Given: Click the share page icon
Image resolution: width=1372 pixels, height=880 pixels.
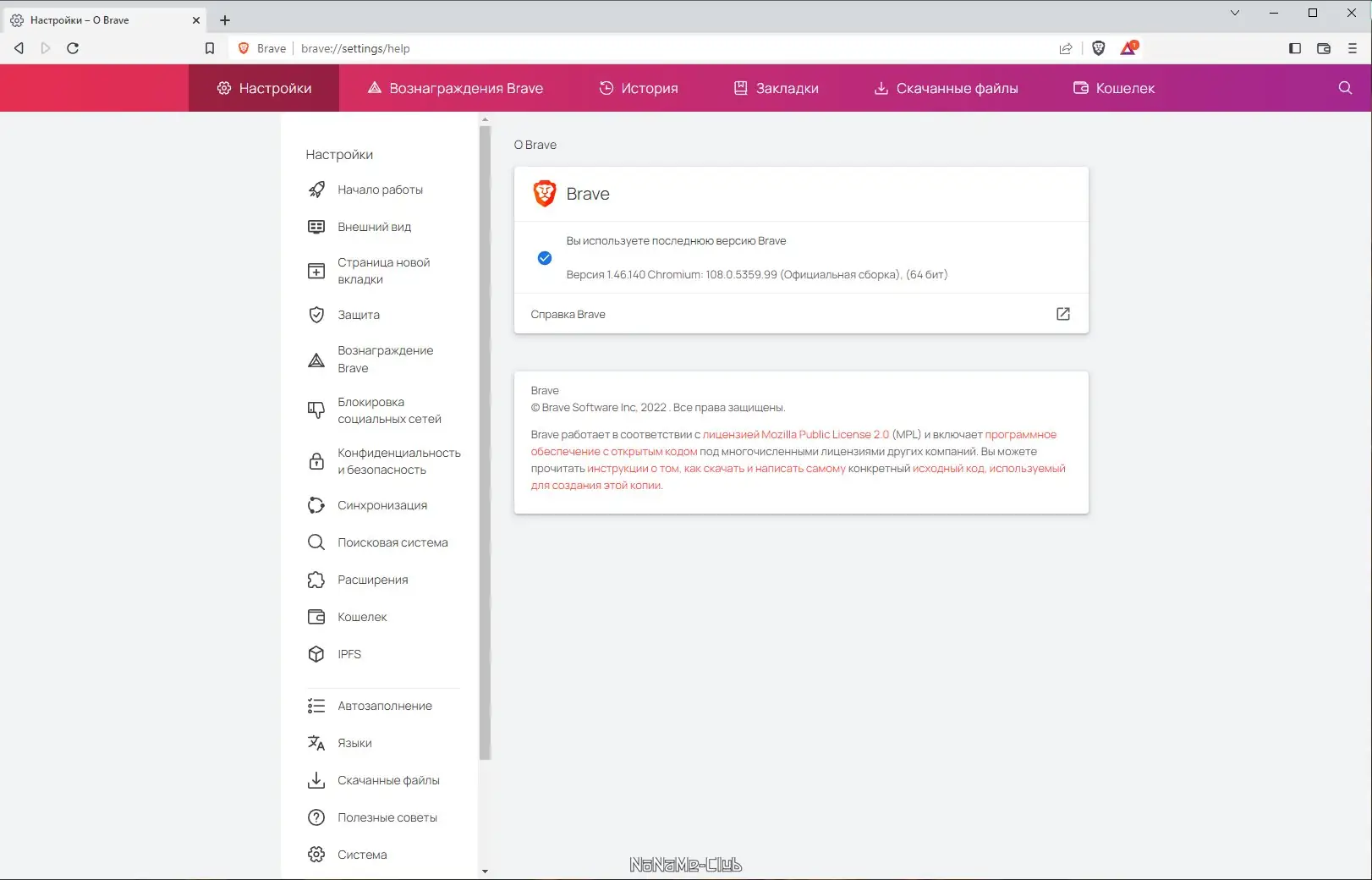Looking at the screenshot, I should coord(1067,48).
